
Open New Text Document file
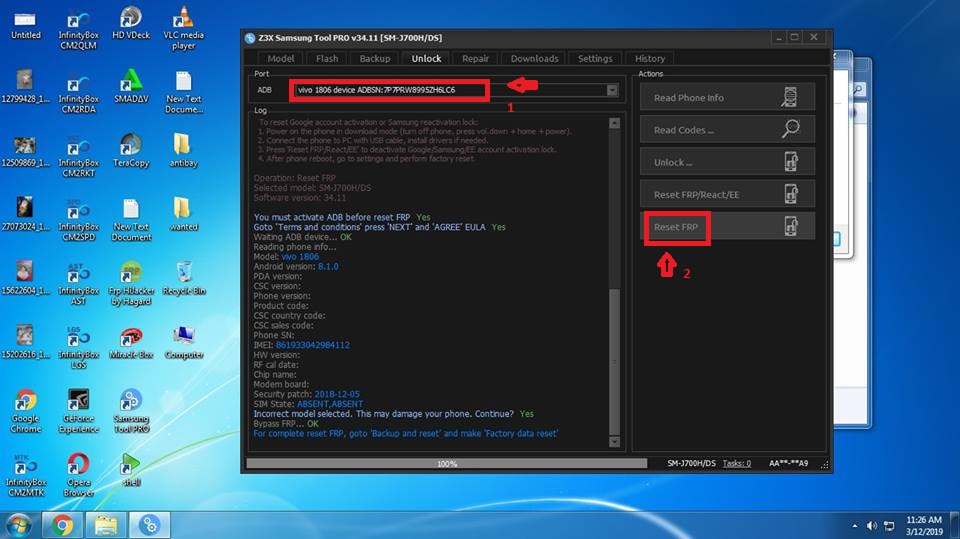click(x=131, y=221)
